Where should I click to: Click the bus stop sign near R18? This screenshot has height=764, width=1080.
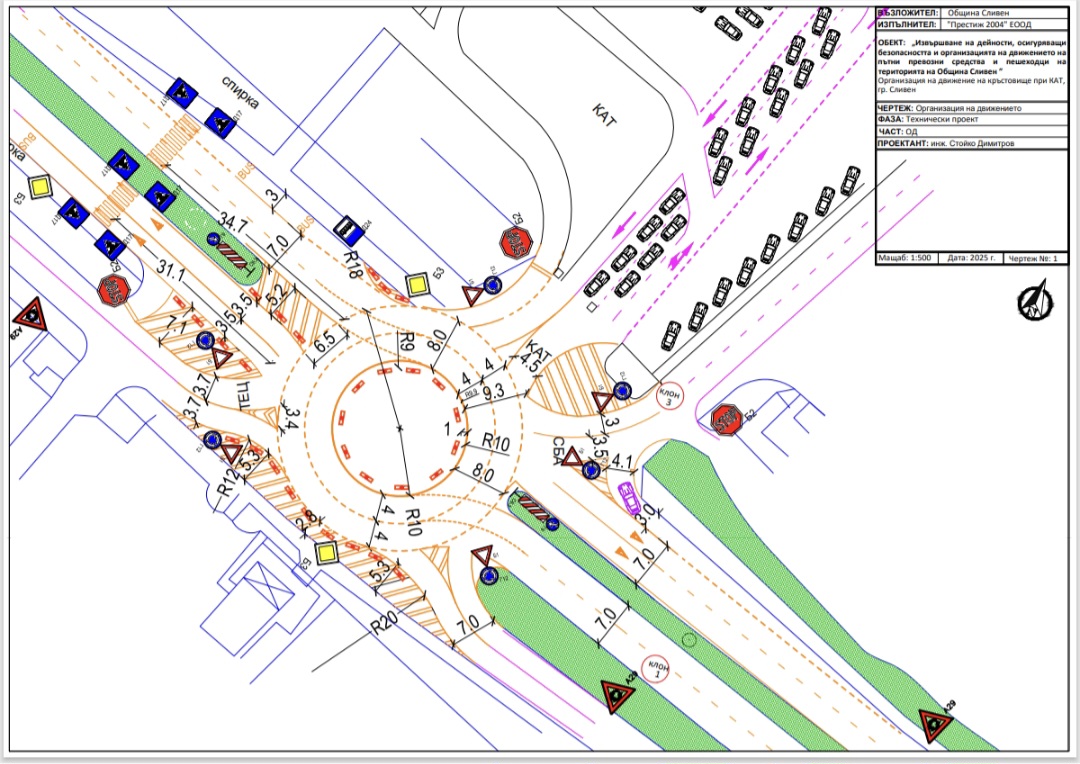click(348, 230)
